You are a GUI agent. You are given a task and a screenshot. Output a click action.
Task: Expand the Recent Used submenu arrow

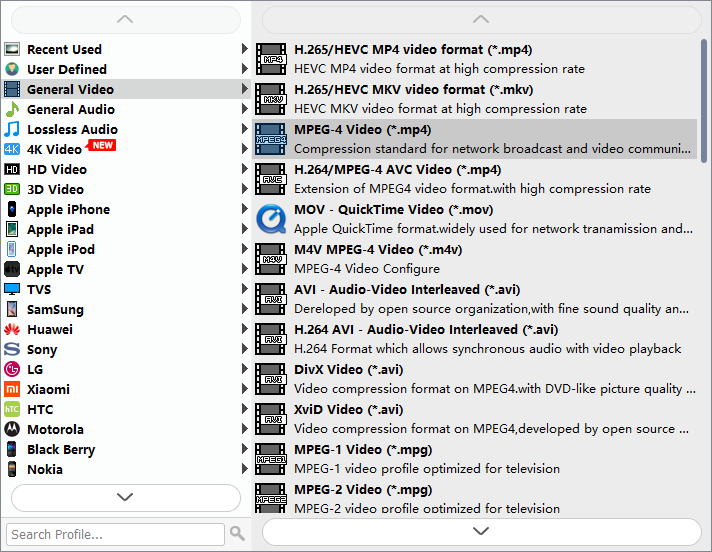pos(245,49)
